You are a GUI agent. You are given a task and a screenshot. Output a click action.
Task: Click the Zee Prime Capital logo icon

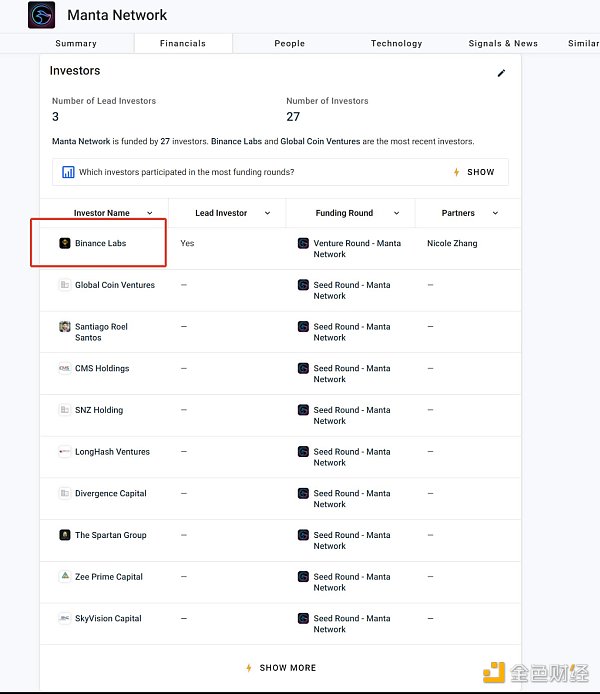65,576
